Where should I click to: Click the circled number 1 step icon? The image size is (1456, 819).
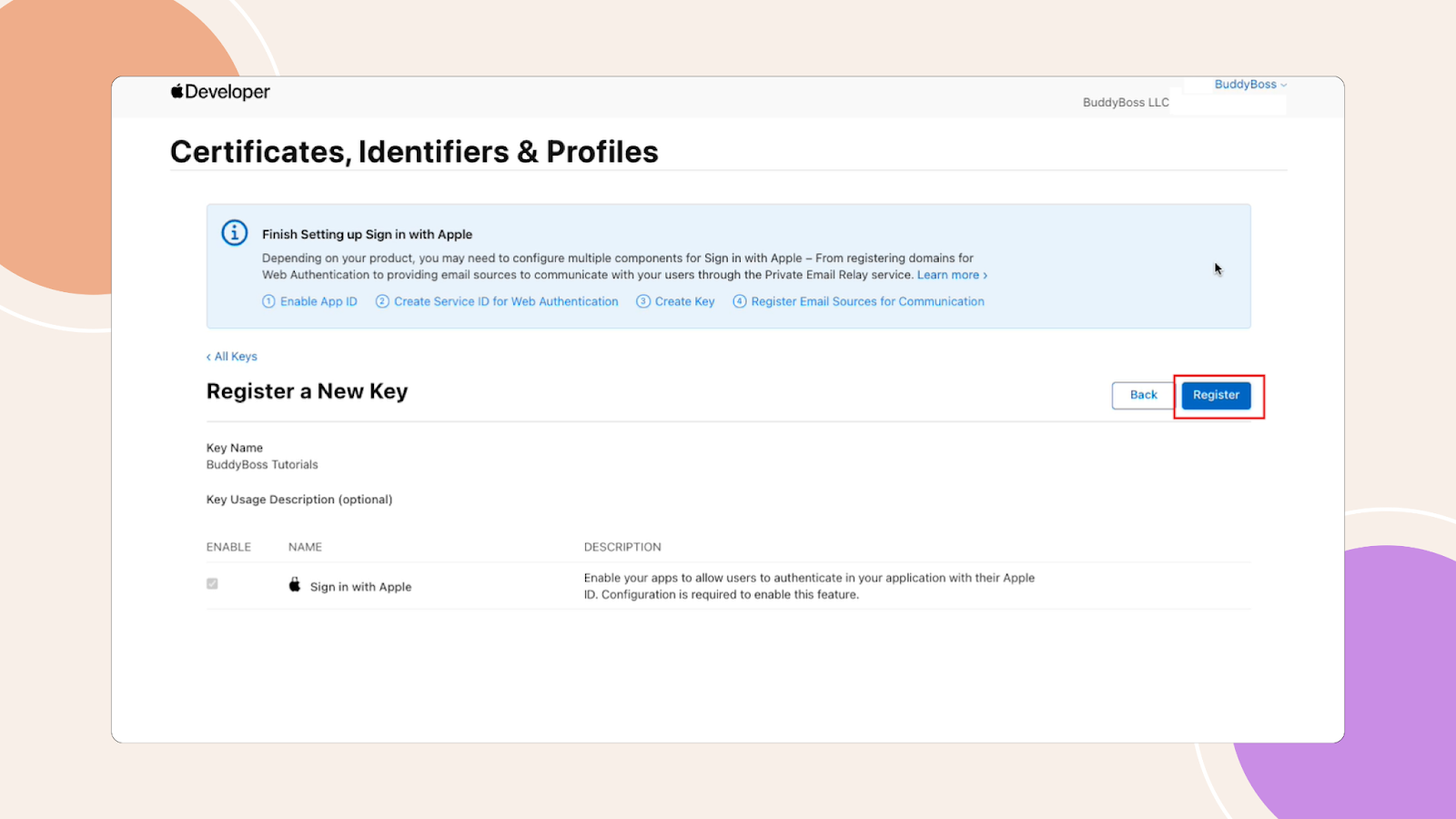pos(268,301)
